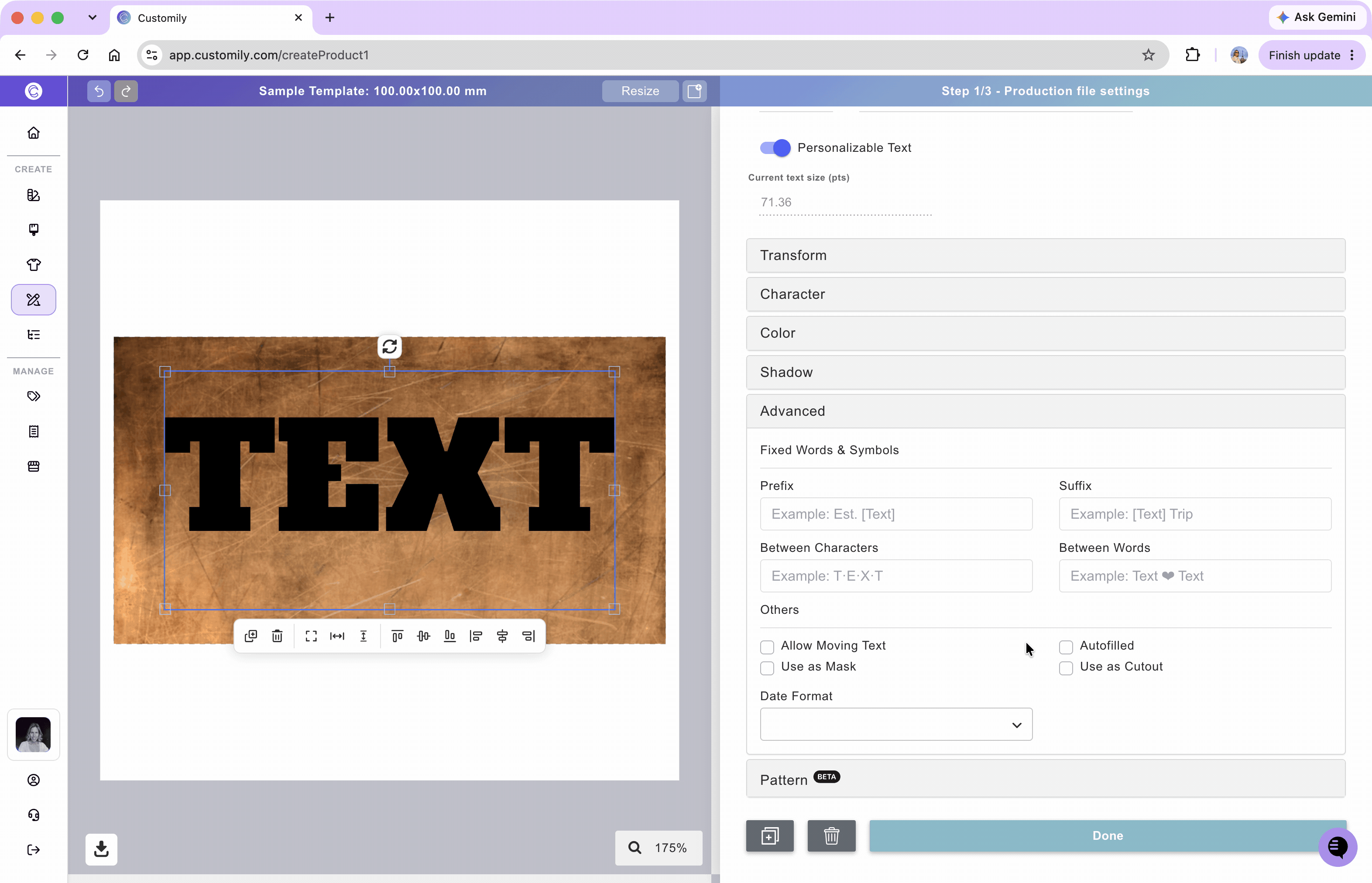The width and height of the screenshot is (1372, 883).
Task: Align element to bottom
Action: 449,636
